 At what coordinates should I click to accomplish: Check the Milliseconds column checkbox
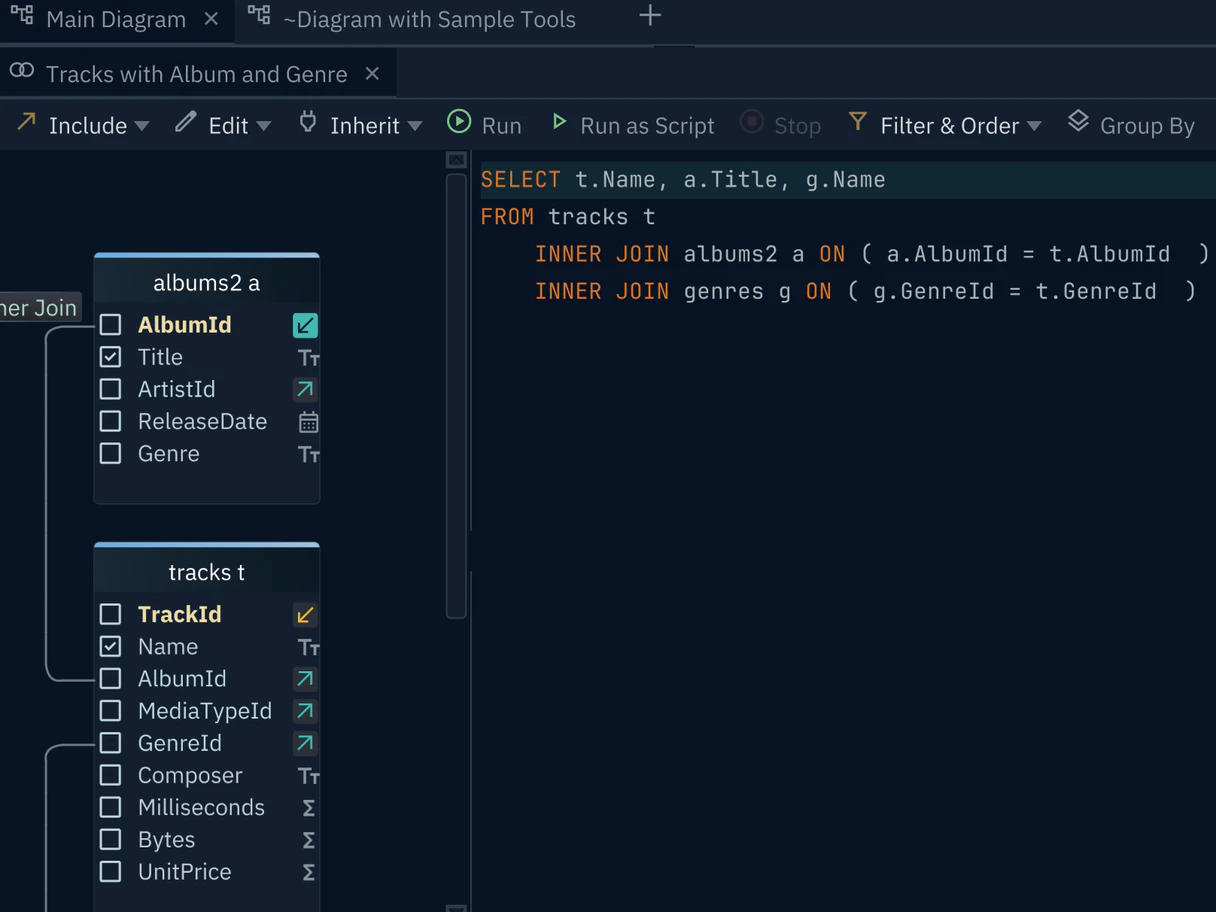click(111, 807)
